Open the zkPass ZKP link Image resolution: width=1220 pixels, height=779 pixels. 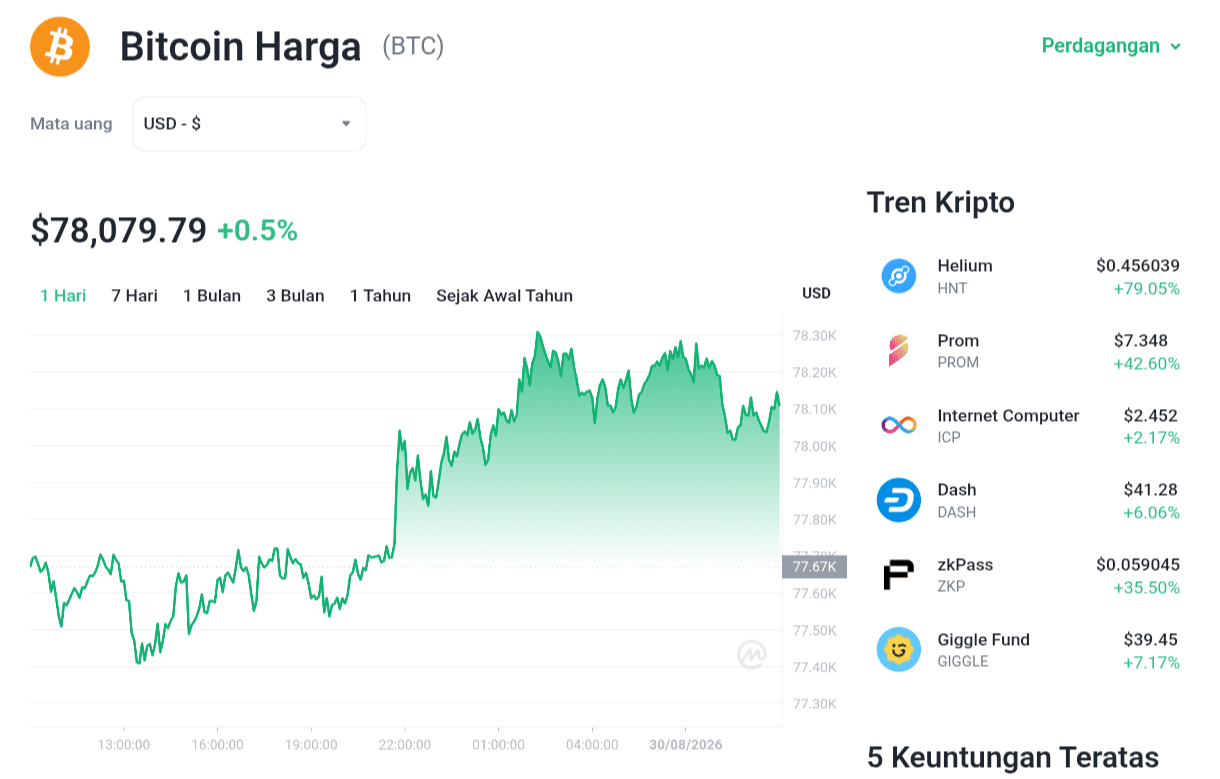pos(1030,575)
